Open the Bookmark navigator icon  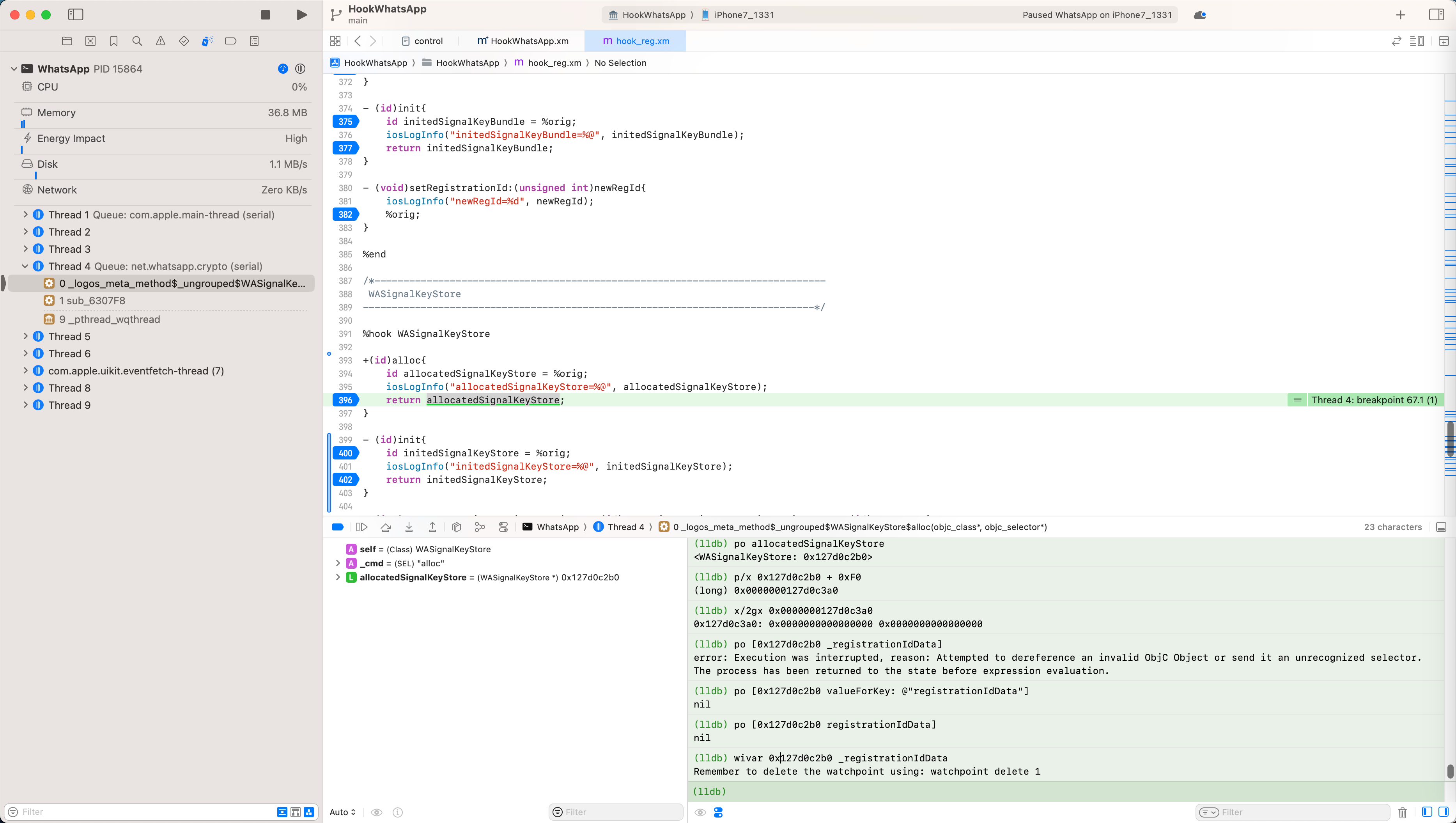113,41
